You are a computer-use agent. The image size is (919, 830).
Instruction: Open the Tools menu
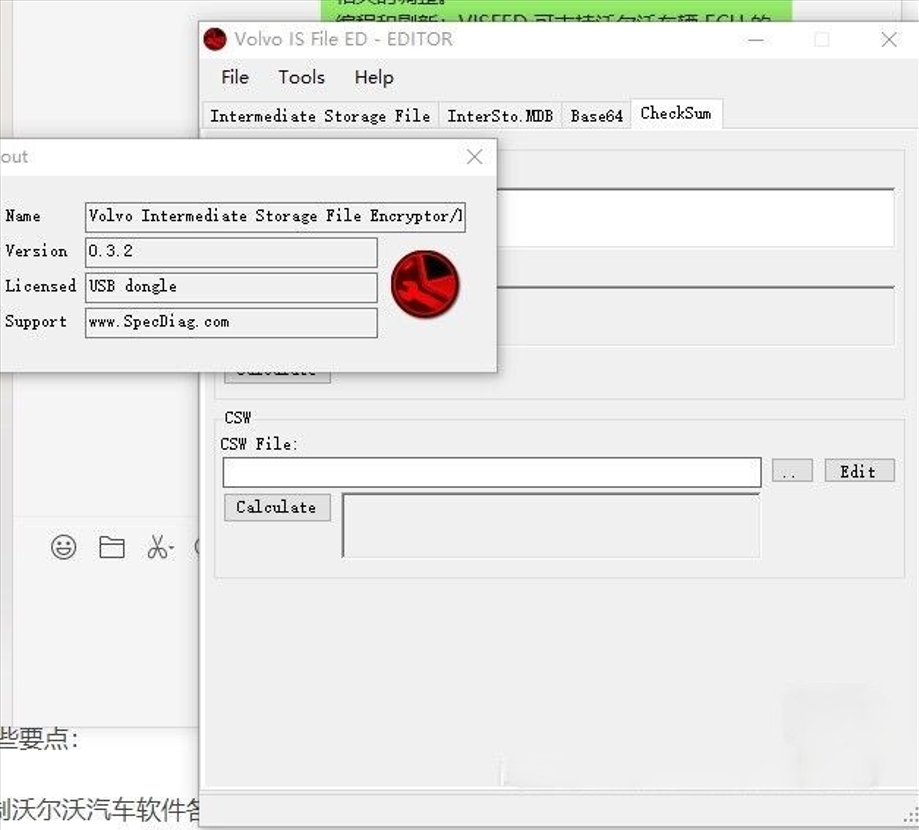(301, 77)
